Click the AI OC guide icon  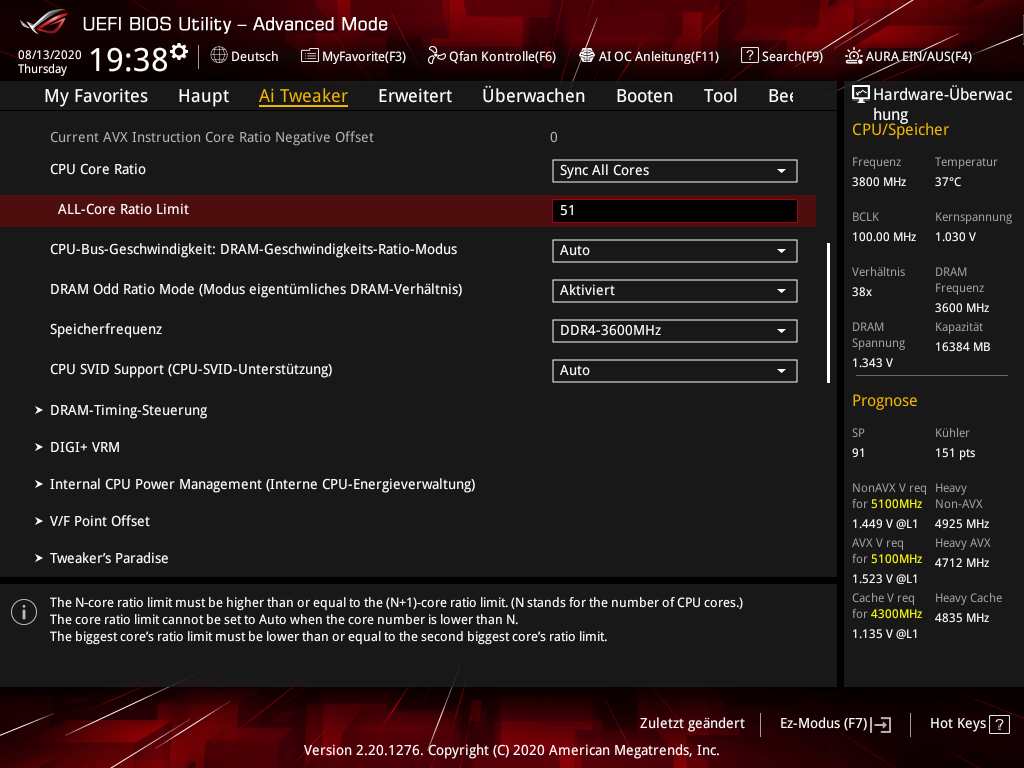586,56
